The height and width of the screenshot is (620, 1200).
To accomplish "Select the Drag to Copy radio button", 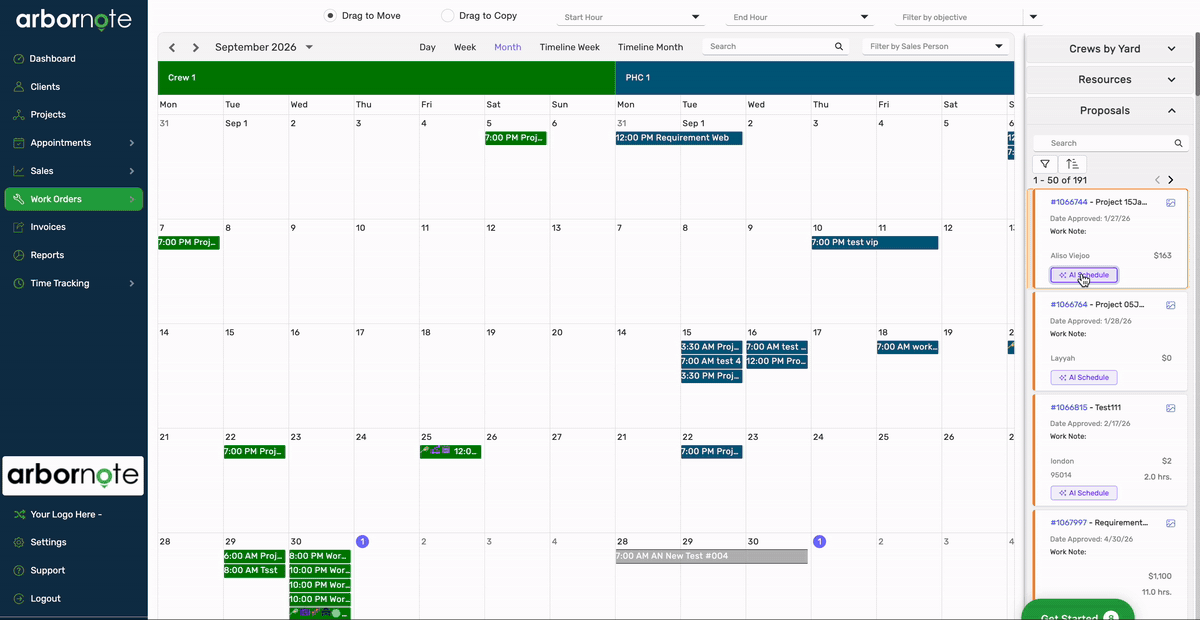I will click(x=447, y=16).
